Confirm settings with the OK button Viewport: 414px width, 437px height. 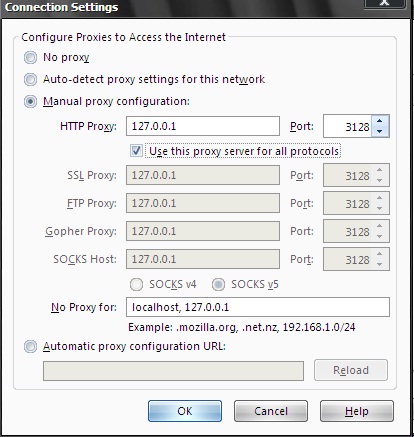point(185,411)
